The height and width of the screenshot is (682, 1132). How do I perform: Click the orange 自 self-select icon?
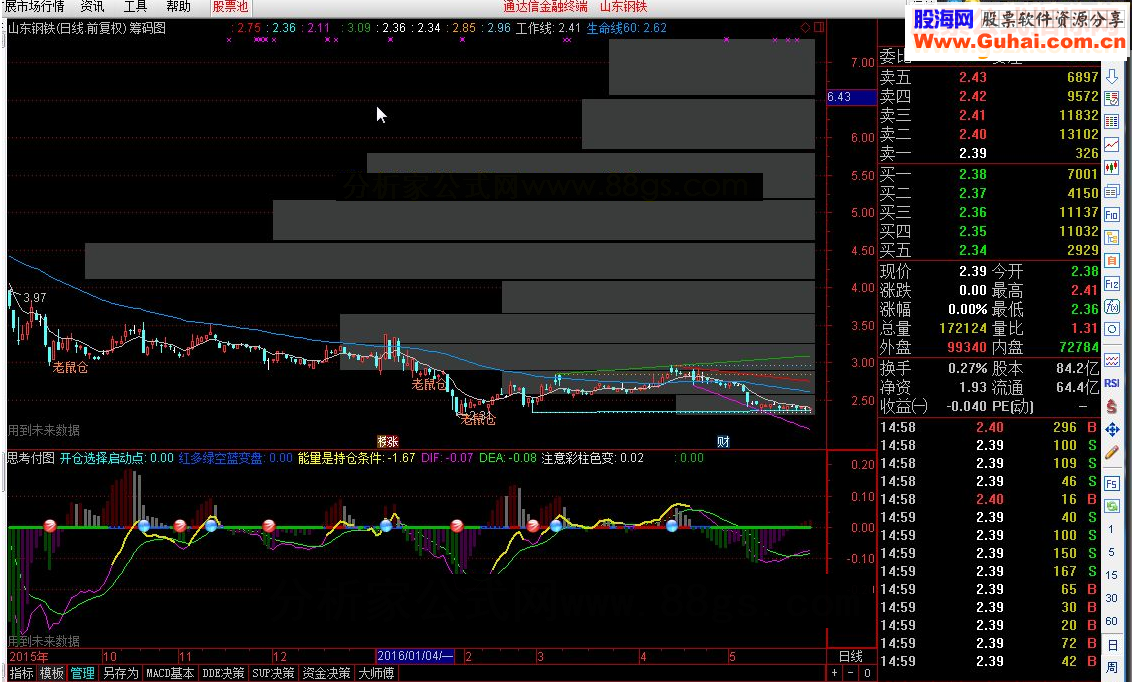(x=1112, y=261)
